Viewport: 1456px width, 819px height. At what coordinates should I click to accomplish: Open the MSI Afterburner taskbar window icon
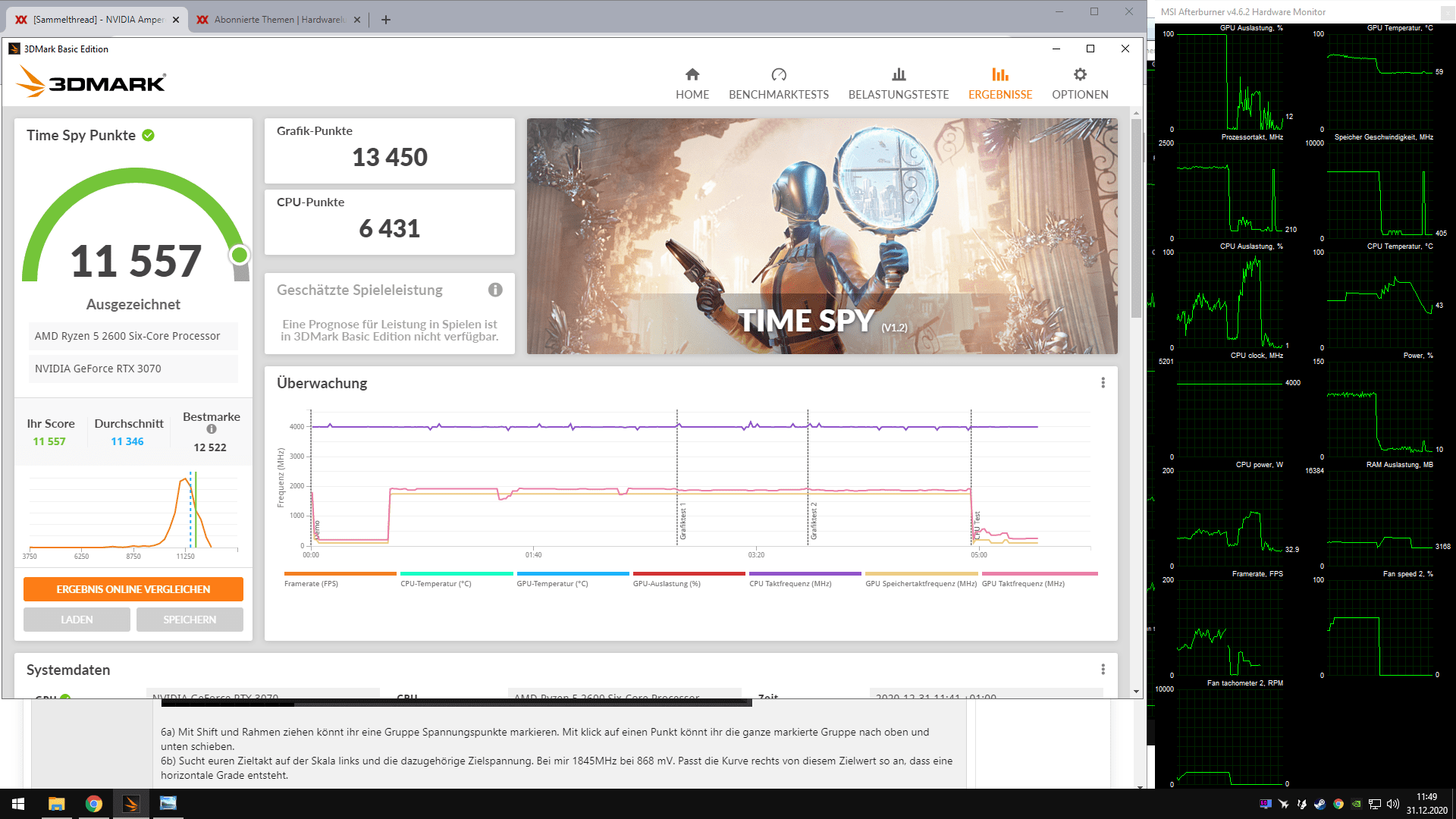click(168, 804)
